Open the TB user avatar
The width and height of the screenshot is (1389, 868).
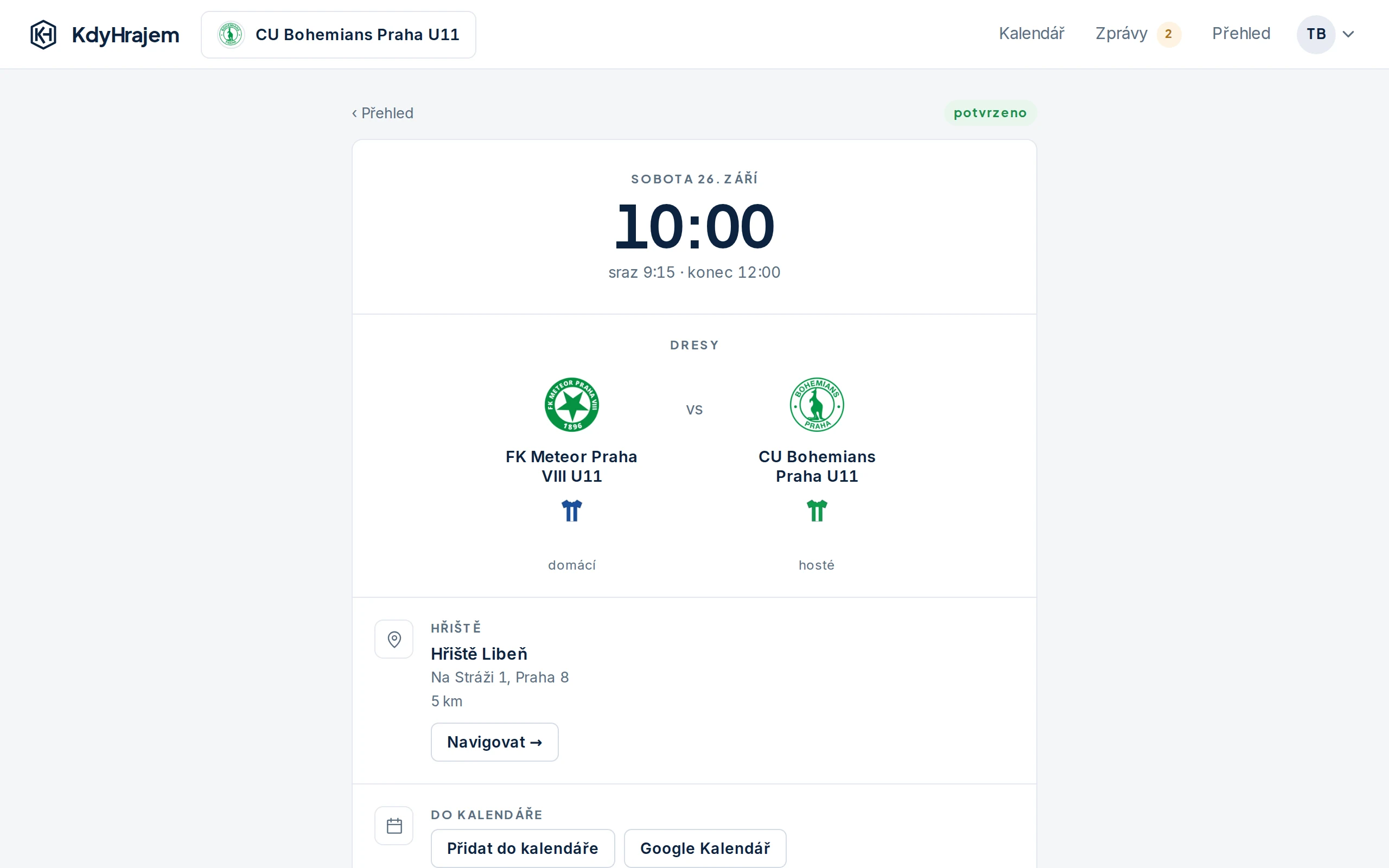click(1316, 34)
